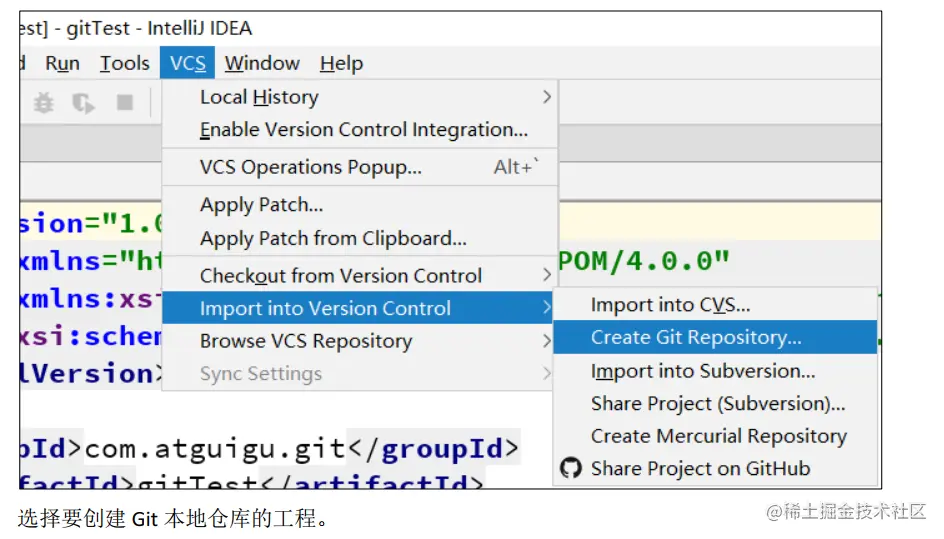Expand Local History submenu arrow
The image size is (944, 539).
click(x=546, y=97)
